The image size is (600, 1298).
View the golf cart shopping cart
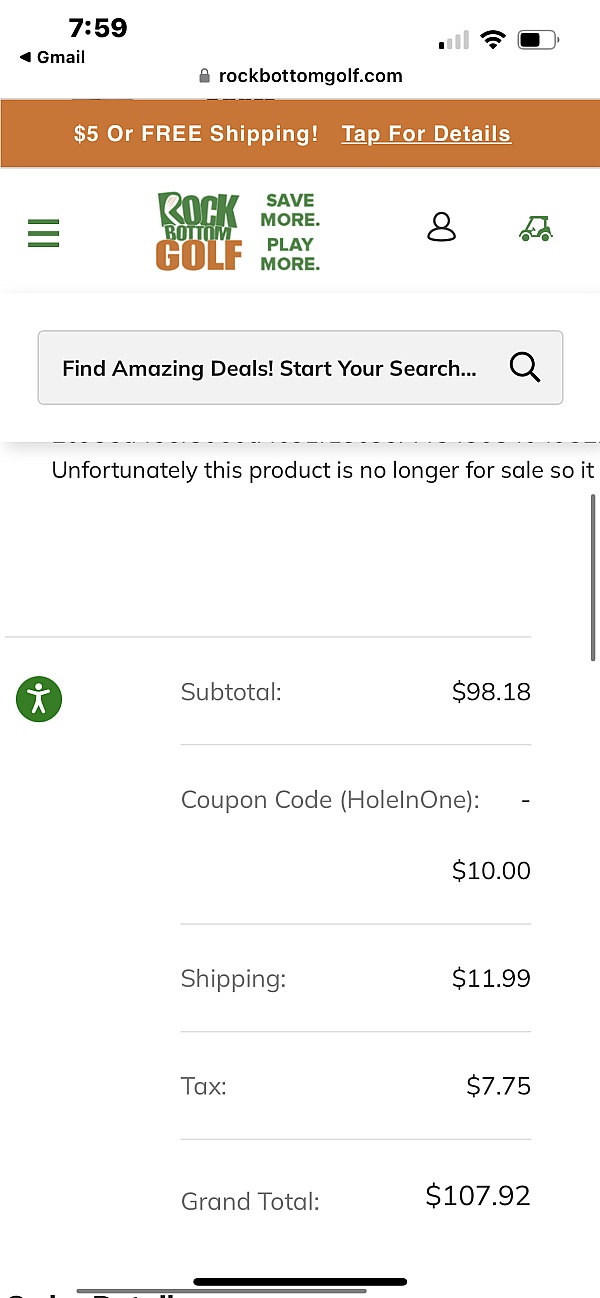point(536,229)
